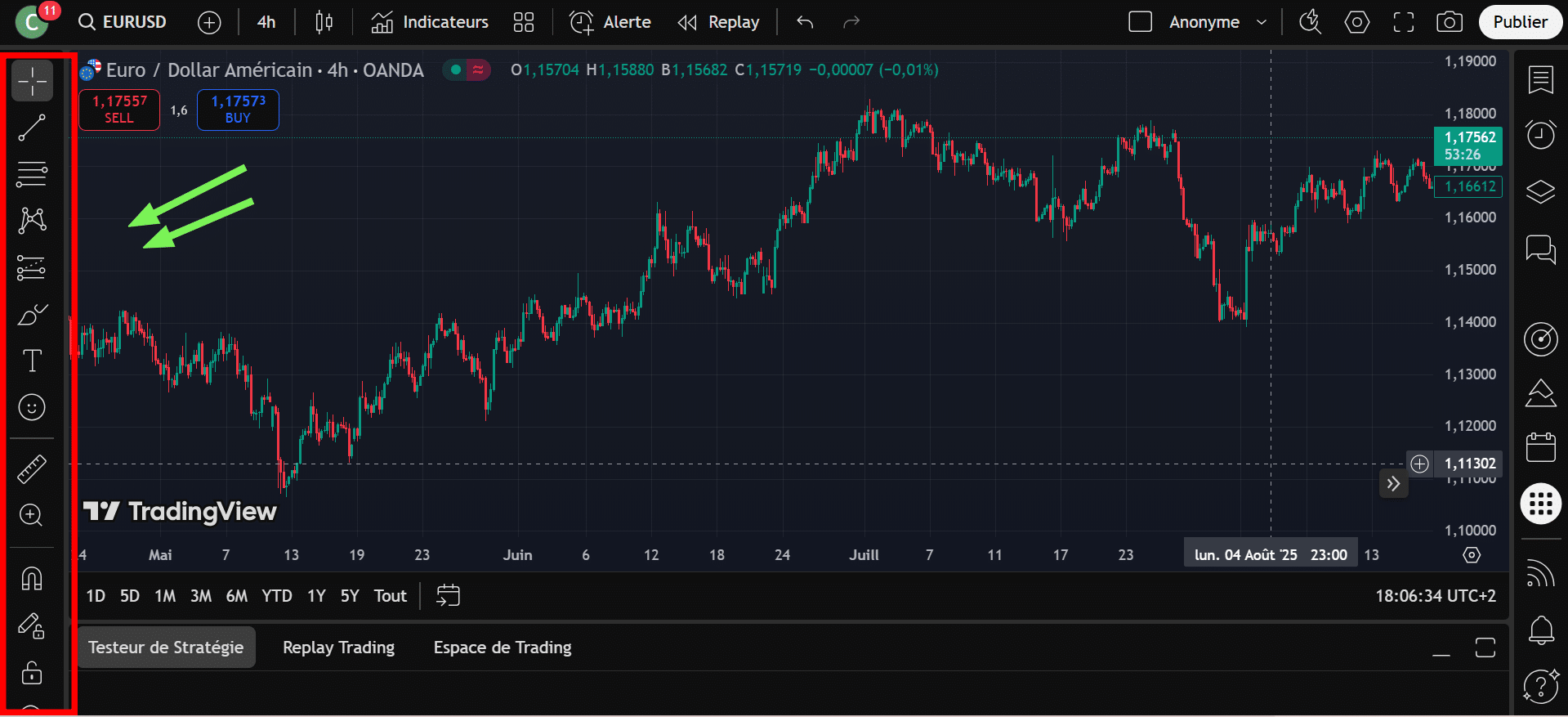Set chart range to 6M
This screenshot has width=1568, height=717.
[236, 596]
